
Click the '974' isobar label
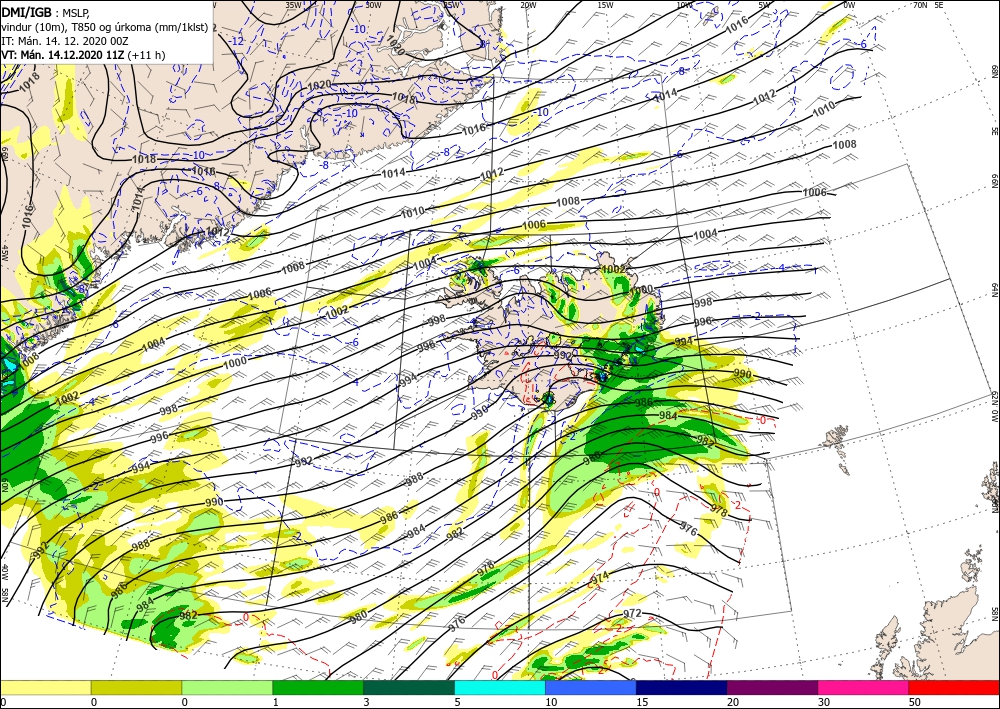[598, 580]
